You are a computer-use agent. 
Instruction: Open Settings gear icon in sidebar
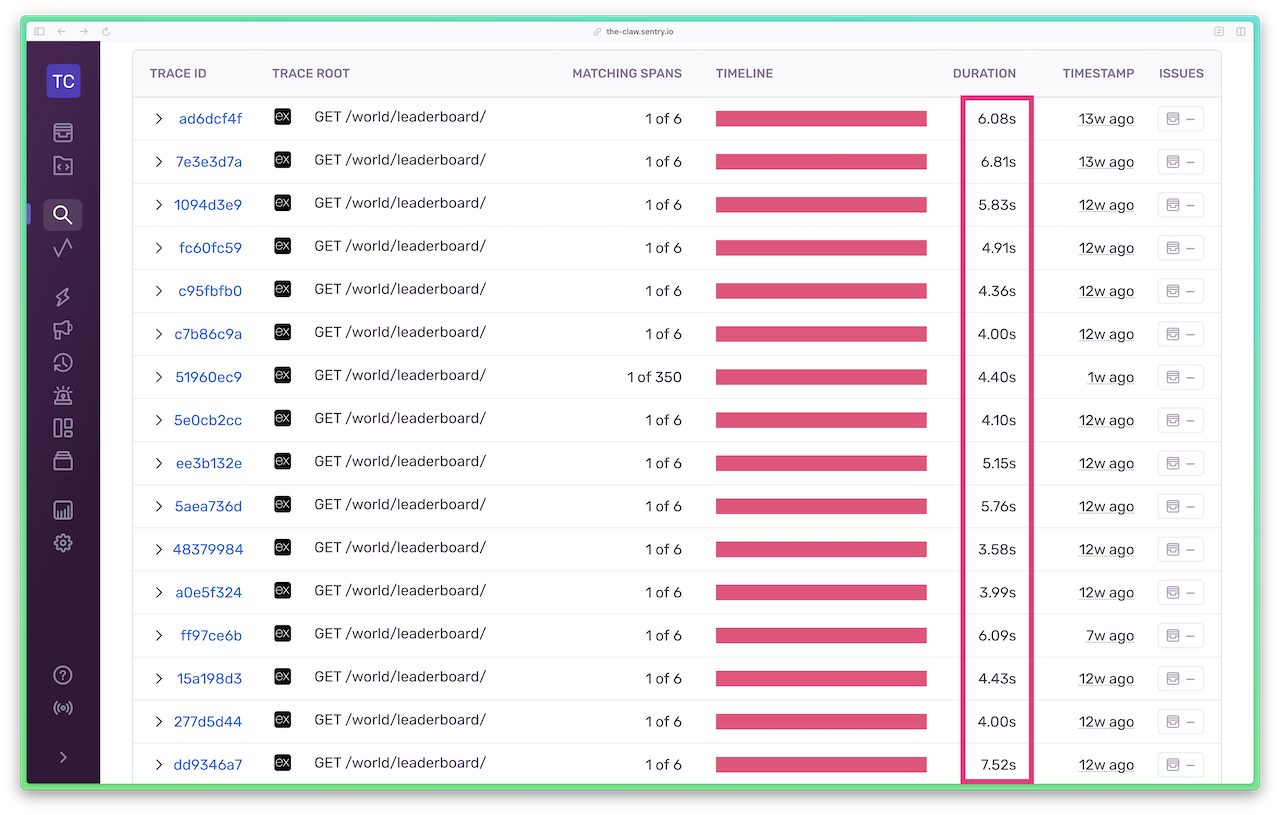pos(63,543)
